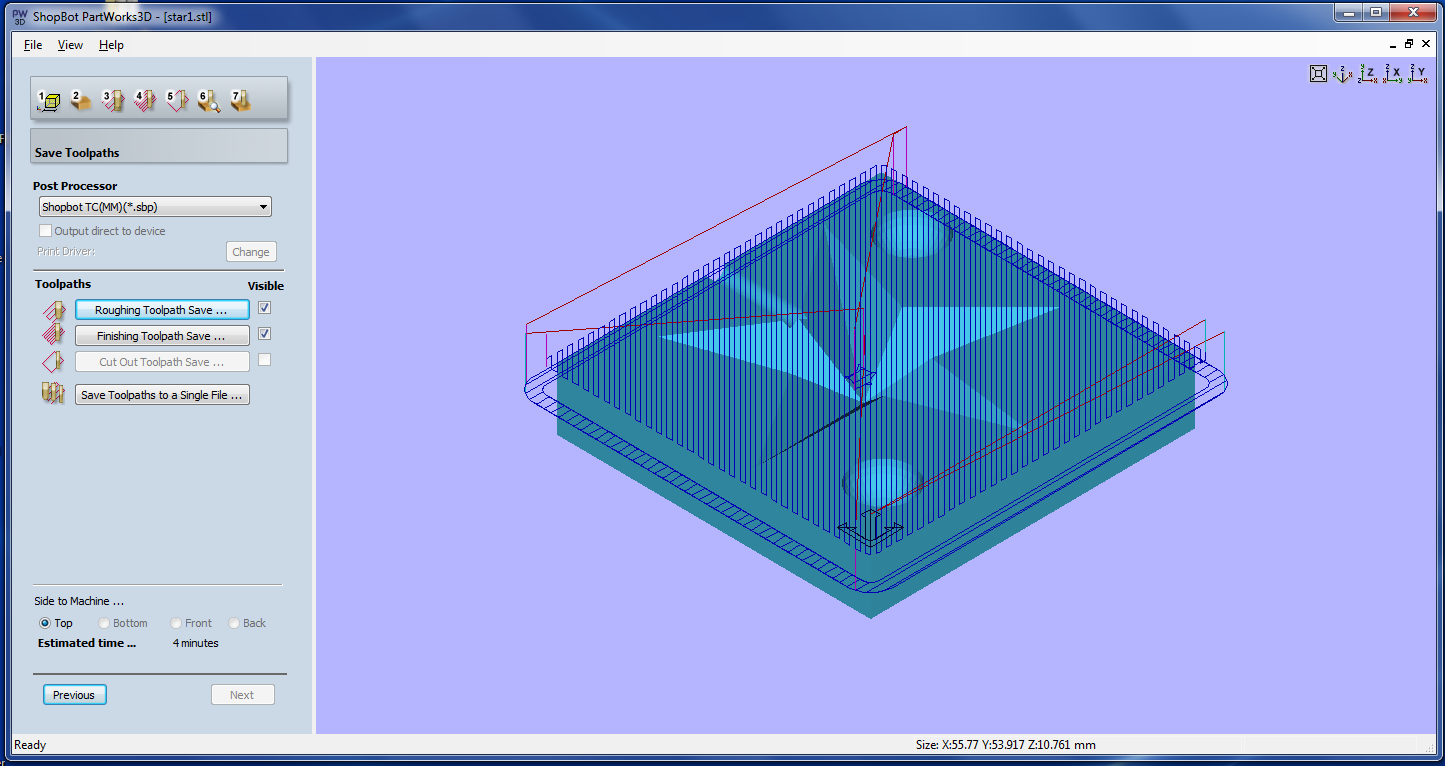Open the View menu
The height and width of the screenshot is (766, 1445).
(70, 45)
